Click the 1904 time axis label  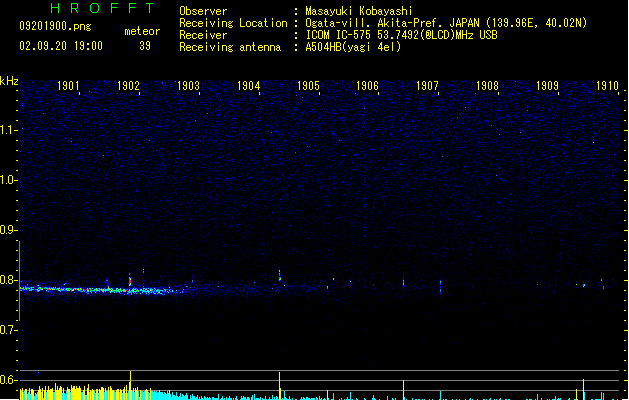click(x=248, y=86)
